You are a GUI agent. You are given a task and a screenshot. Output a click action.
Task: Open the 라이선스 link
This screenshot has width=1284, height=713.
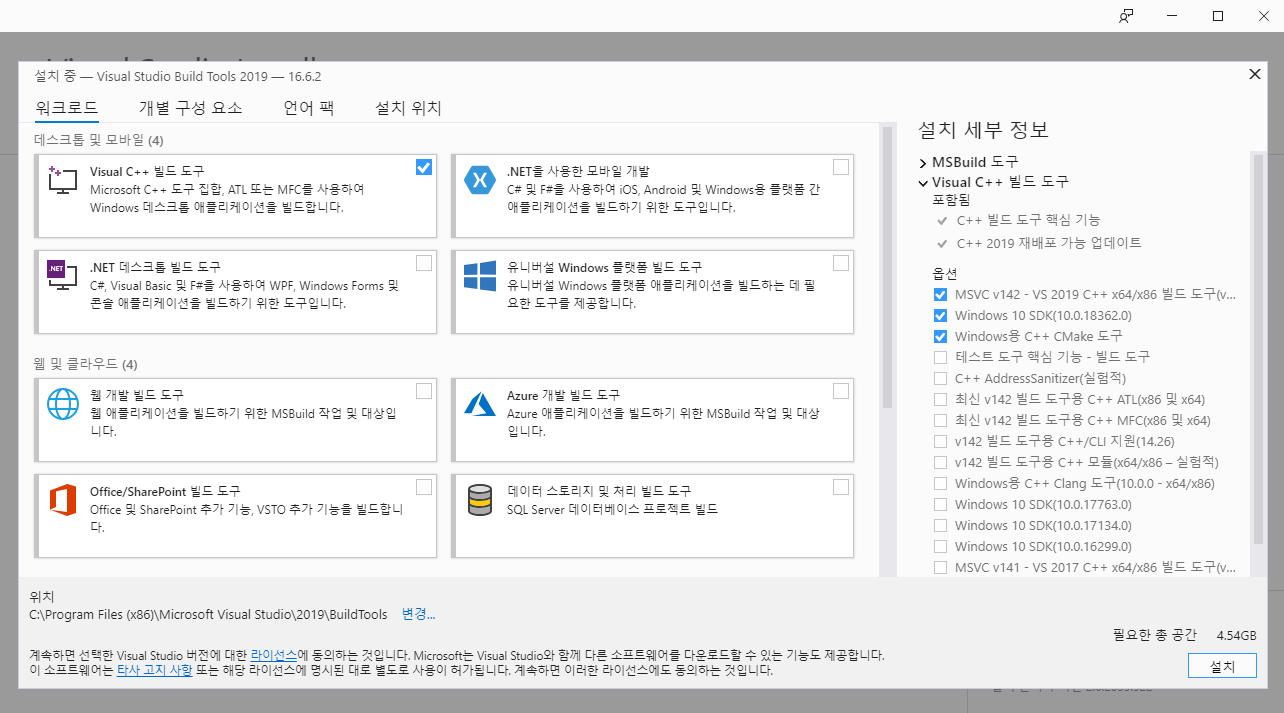(x=273, y=654)
